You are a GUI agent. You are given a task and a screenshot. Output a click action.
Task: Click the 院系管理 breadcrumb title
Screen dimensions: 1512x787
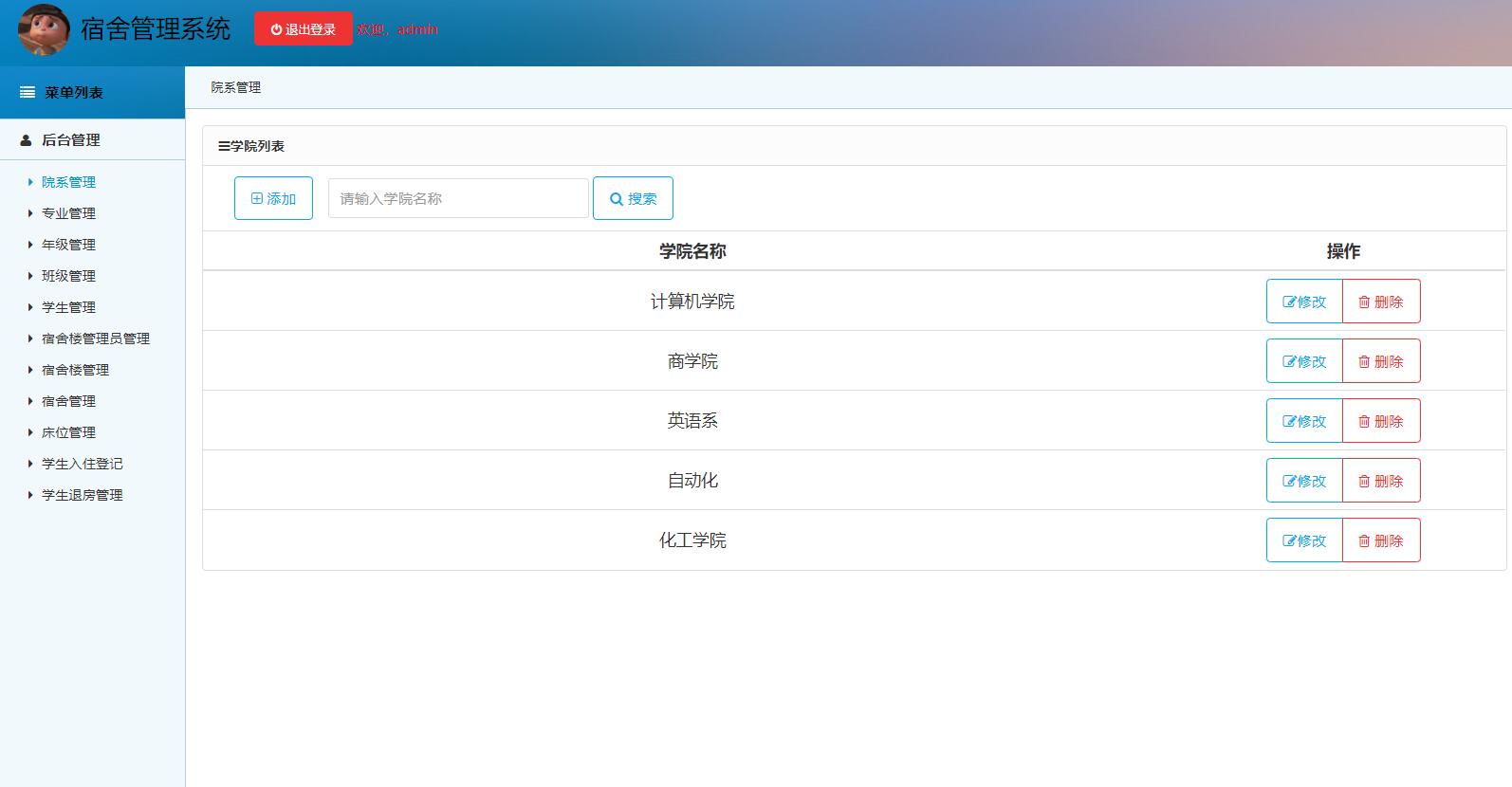point(236,87)
